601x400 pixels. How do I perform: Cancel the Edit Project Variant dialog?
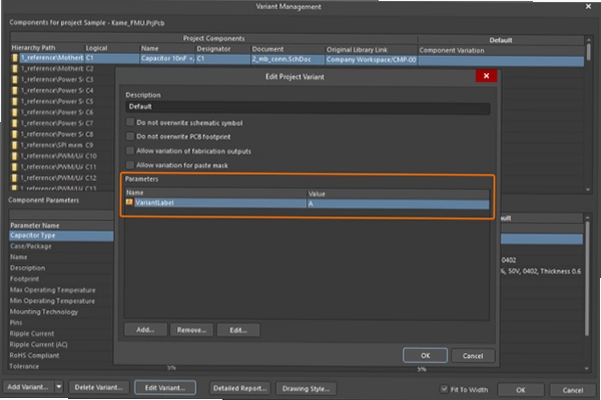473,356
